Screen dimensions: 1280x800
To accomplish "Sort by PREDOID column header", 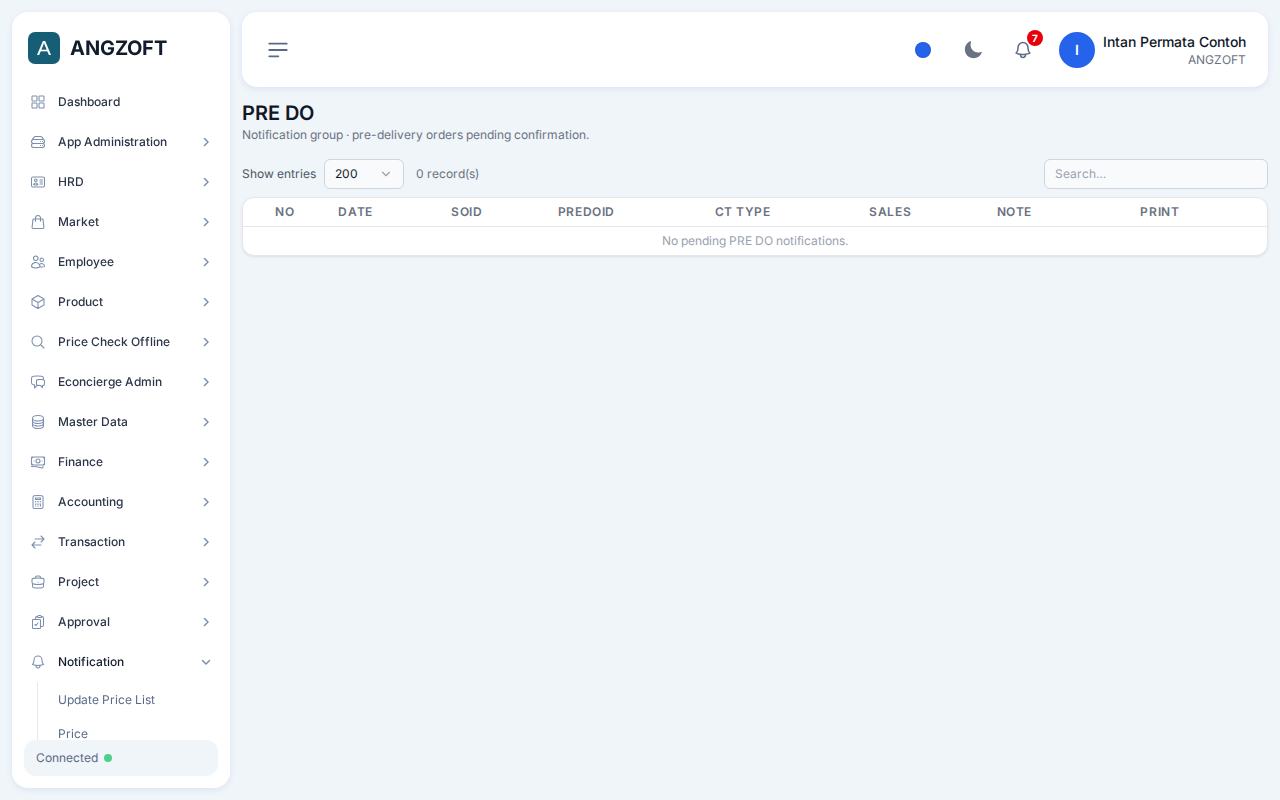I will click(586, 212).
